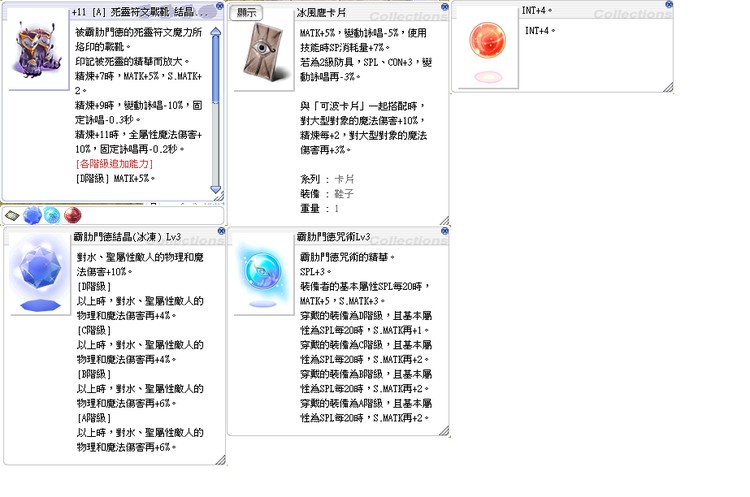Click the '[A階級]' heading in the crystal window

click(x=94, y=418)
